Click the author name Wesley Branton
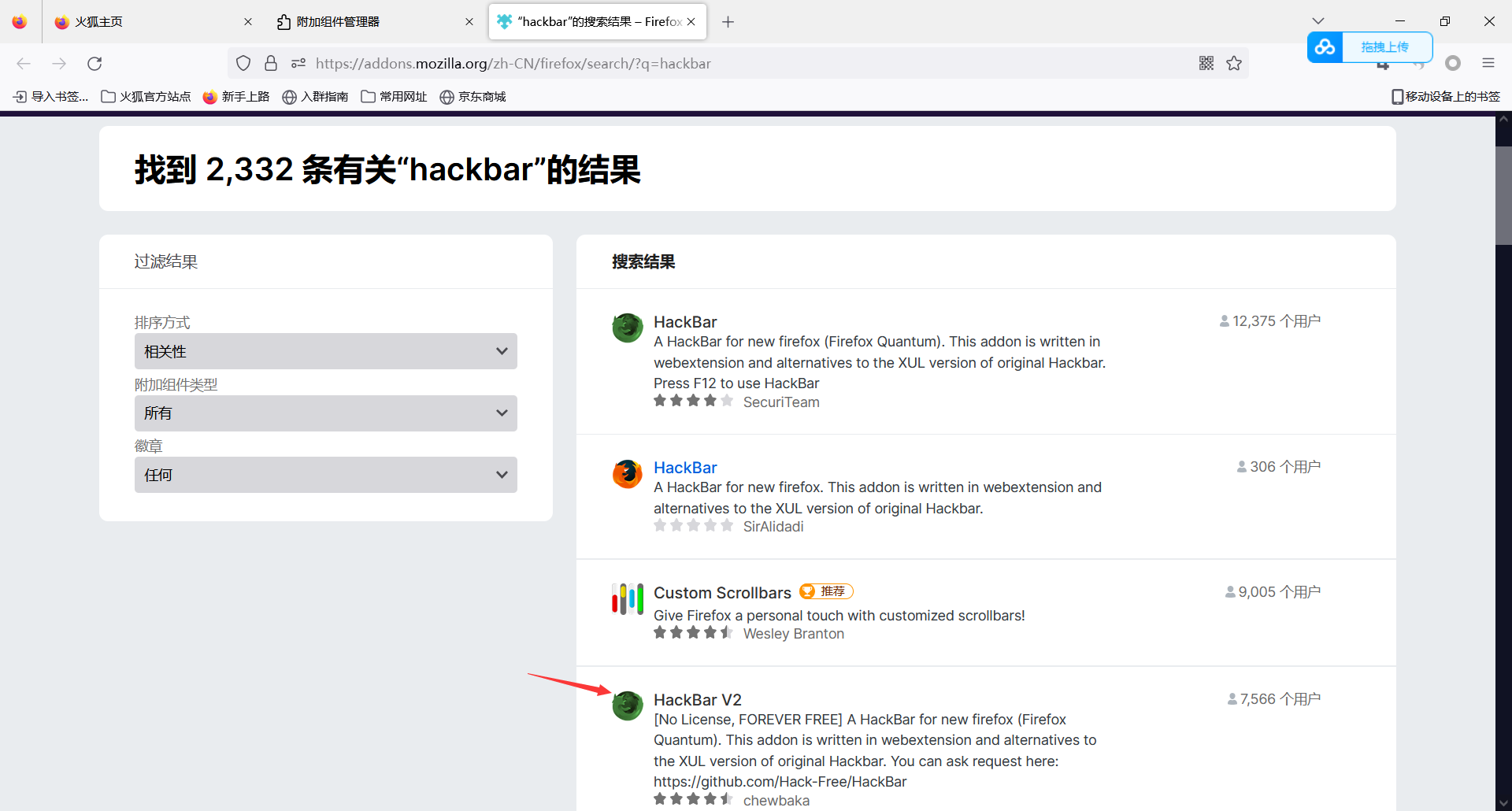 coord(794,634)
